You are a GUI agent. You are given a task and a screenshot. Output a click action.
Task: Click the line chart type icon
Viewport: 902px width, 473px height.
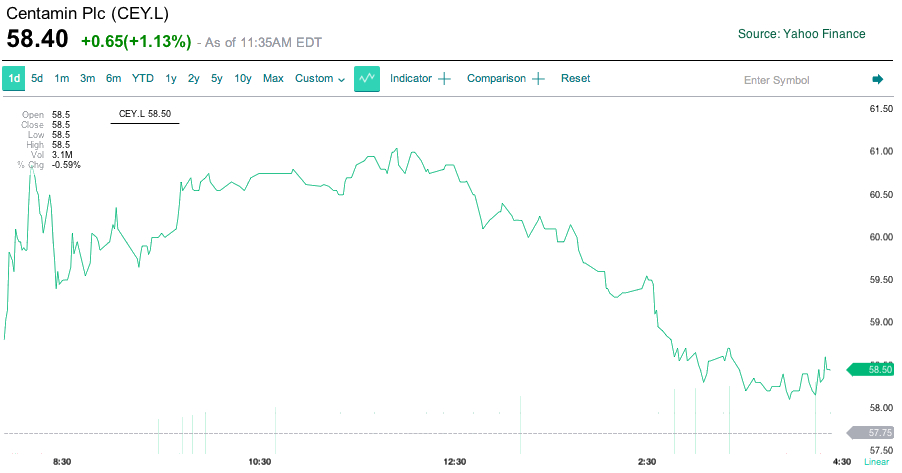(367, 79)
